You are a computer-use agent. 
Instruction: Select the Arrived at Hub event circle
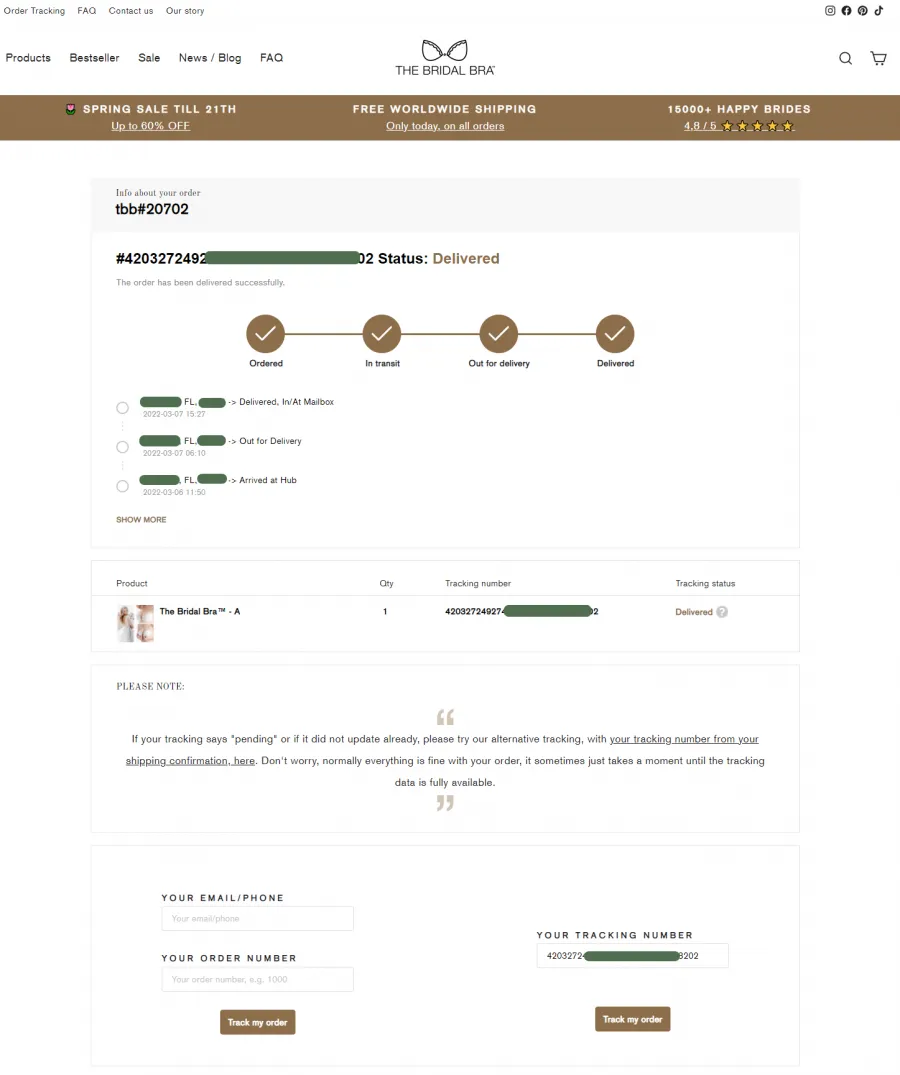[122, 486]
